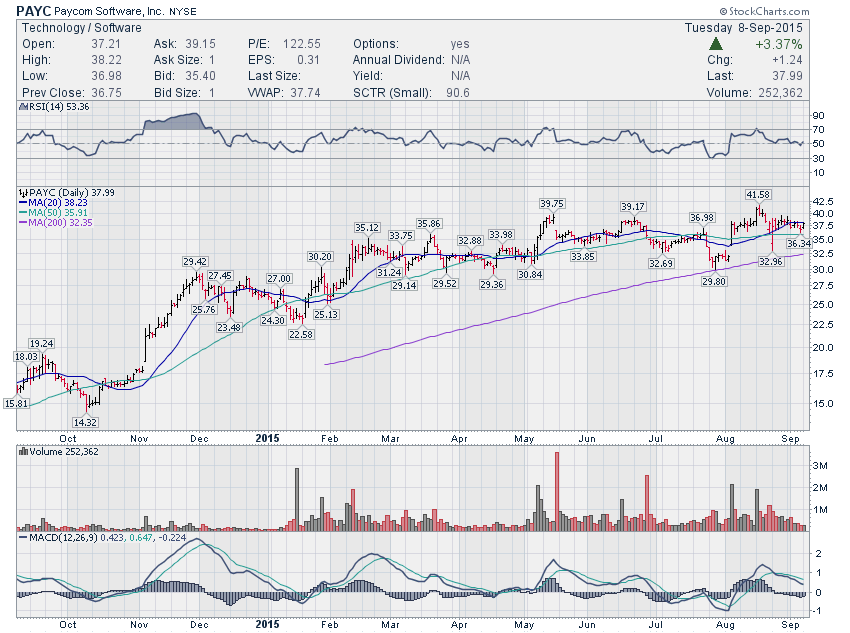Click the +3.37% change value

[778, 44]
